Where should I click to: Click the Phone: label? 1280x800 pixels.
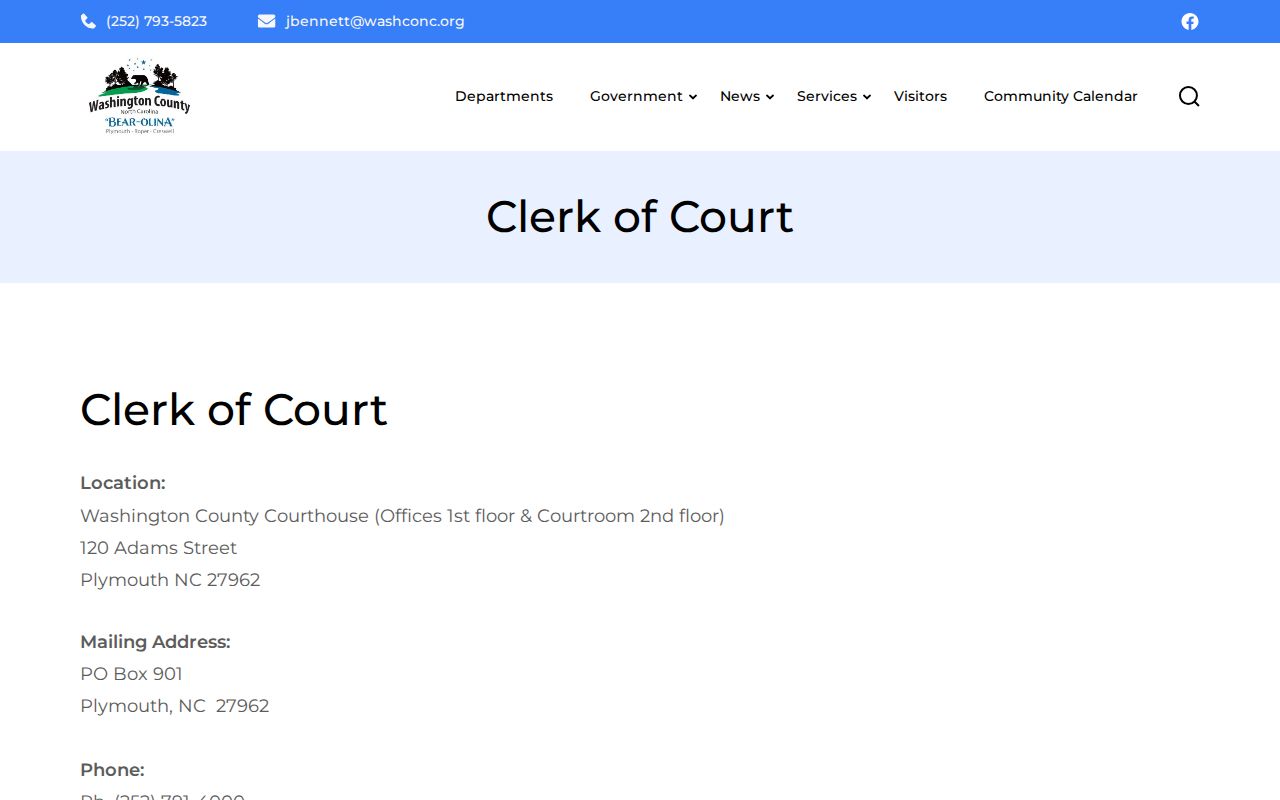112,770
